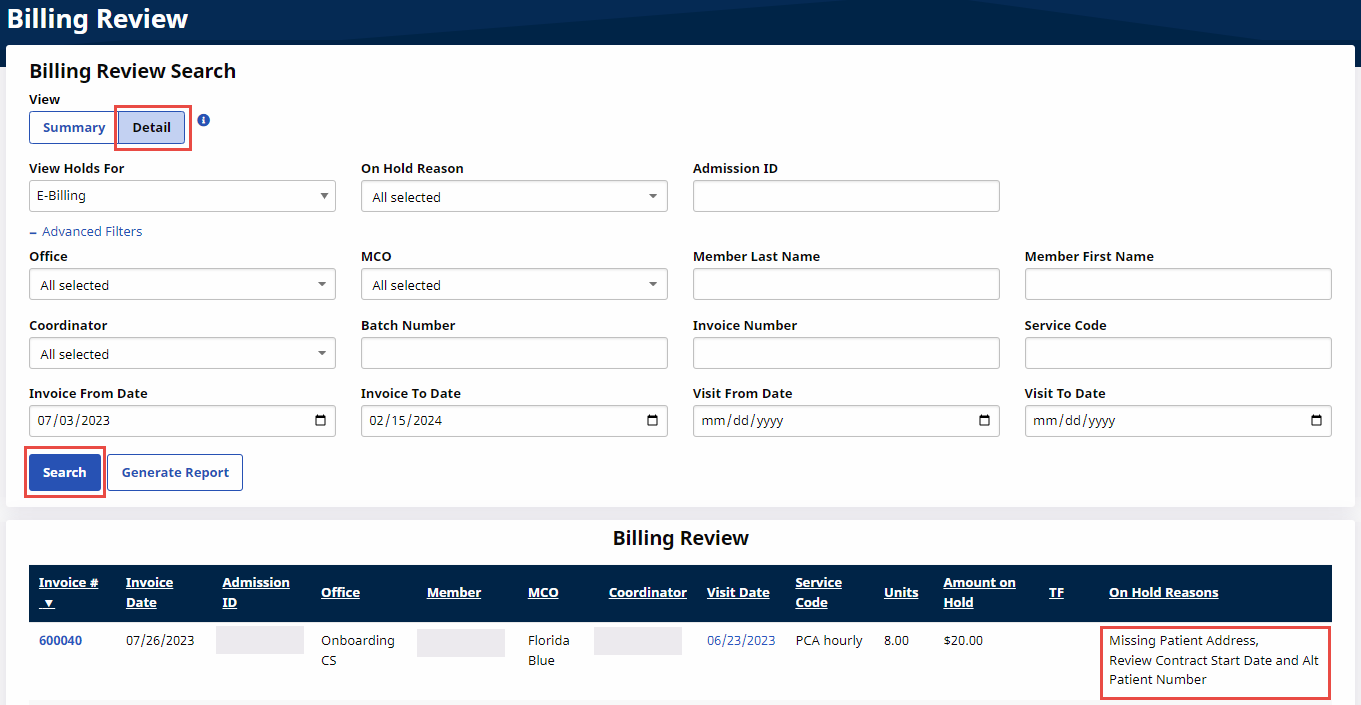The image size is (1361, 705).
Task: Open the Office filter dropdown
Action: [182, 285]
